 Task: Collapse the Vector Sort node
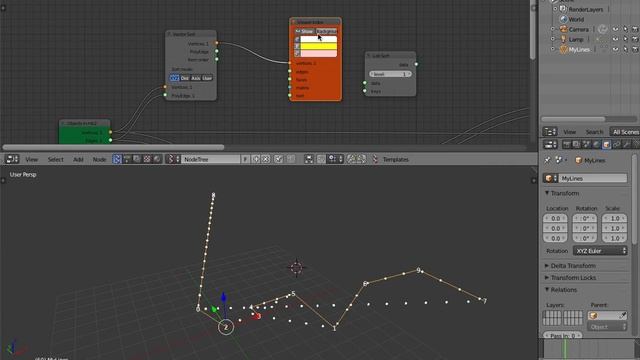(x=169, y=34)
